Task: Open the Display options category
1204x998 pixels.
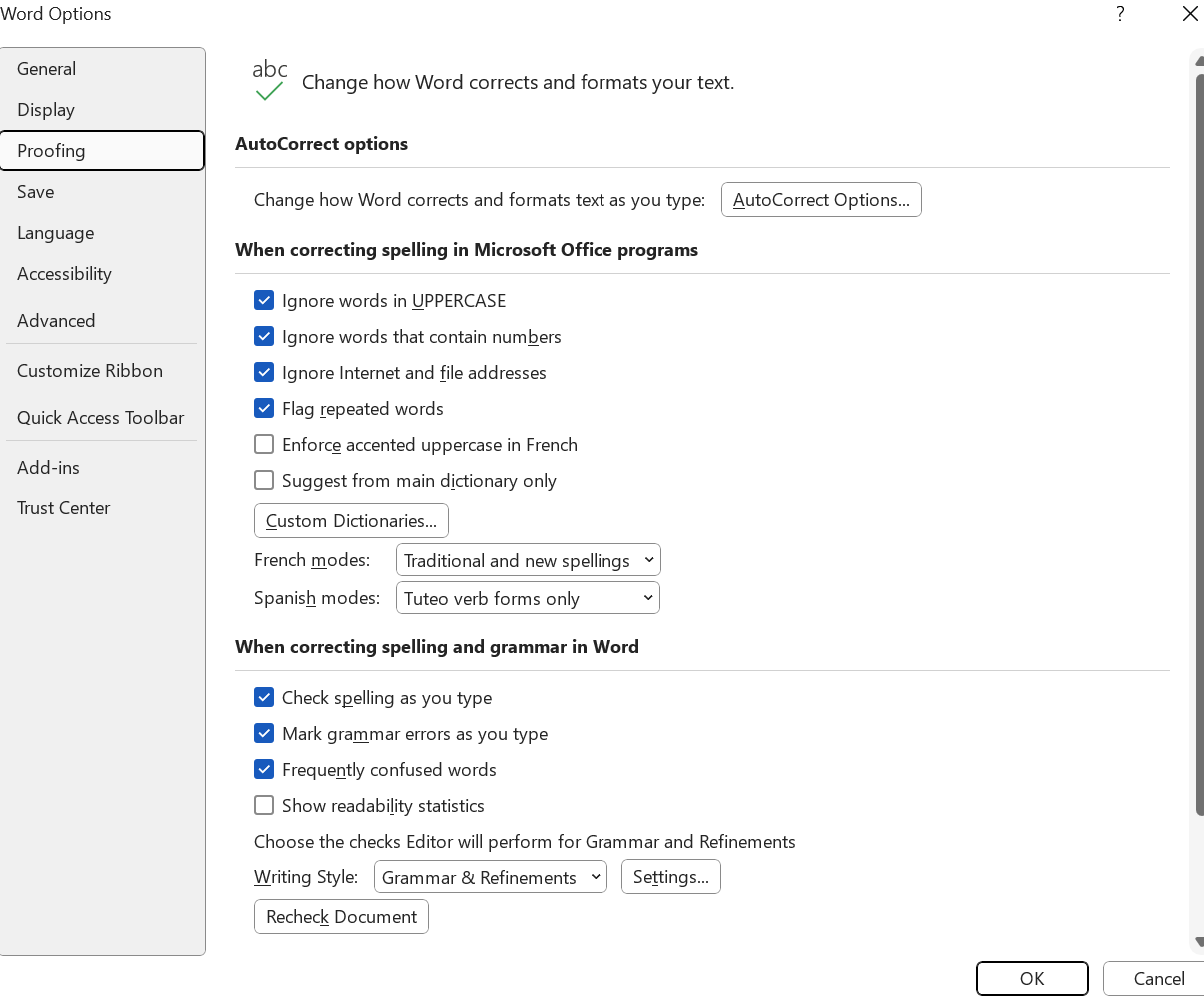Action: tap(102, 110)
